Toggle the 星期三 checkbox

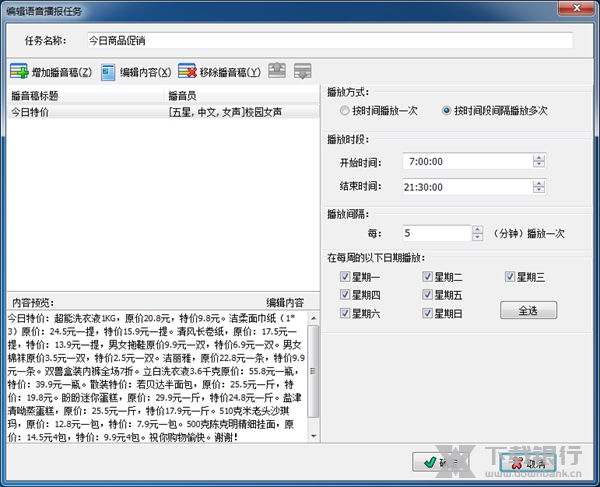[x=510, y=277]
